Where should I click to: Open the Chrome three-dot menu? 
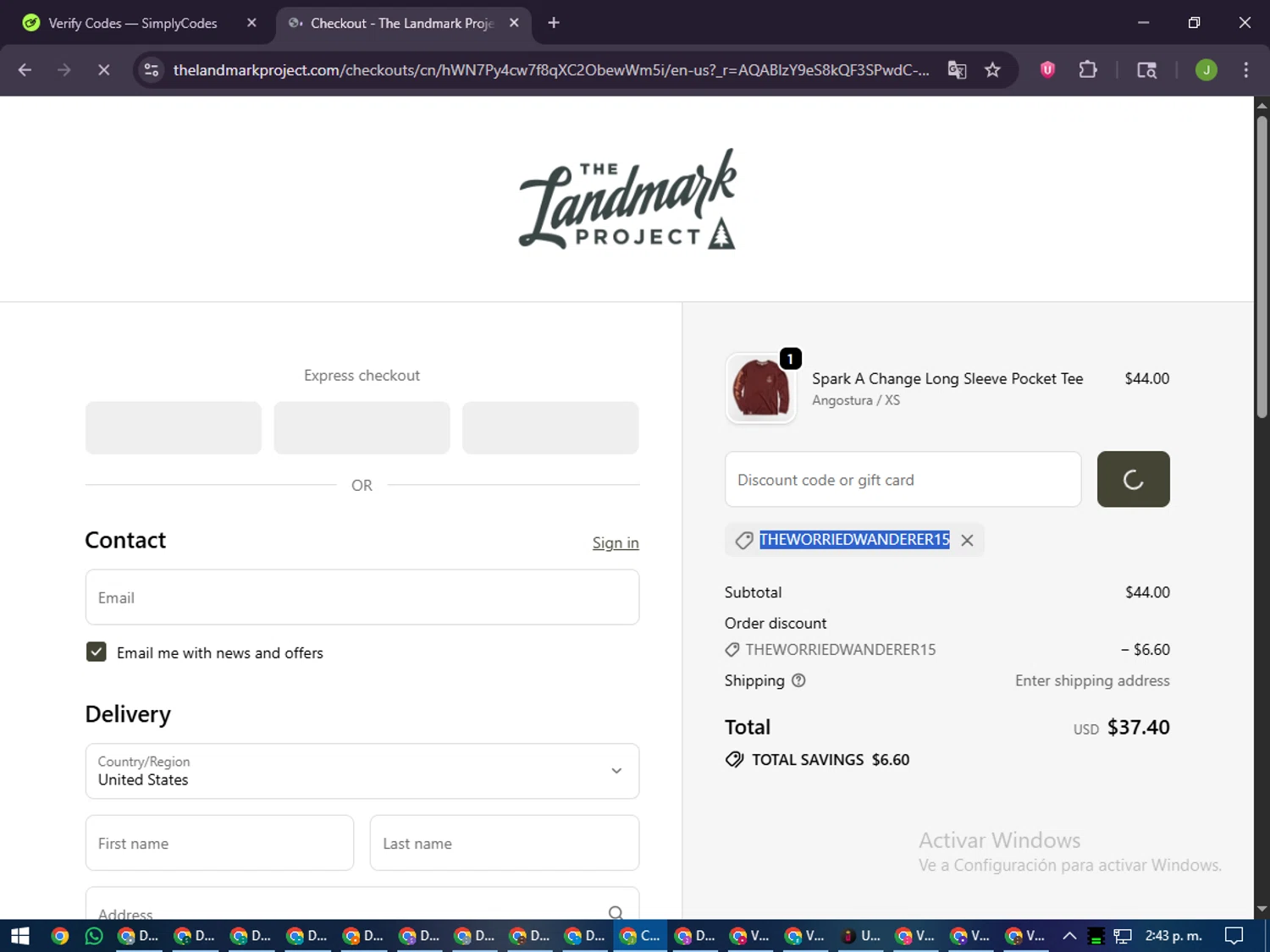(x=1245, y=70)
